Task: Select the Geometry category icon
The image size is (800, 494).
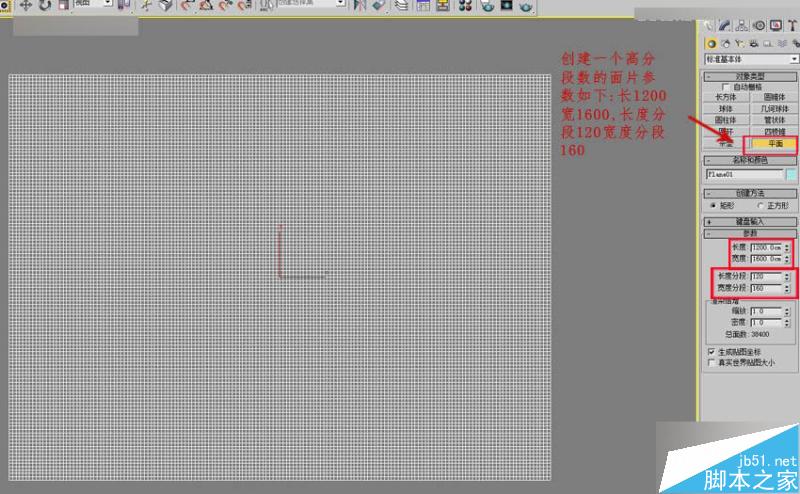Action: pos(711,44)
